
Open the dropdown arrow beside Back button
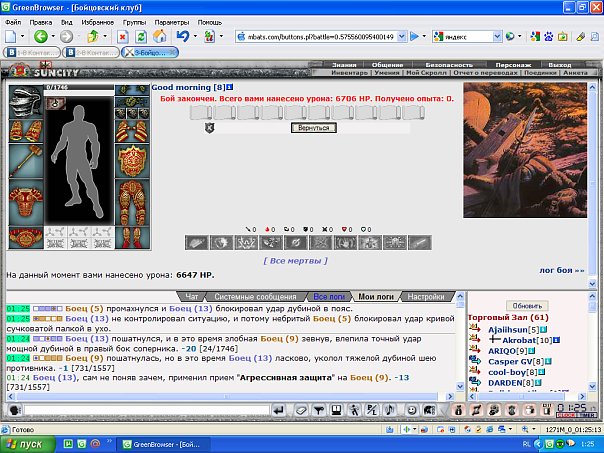pyautogui.click(x=53, y=37)
